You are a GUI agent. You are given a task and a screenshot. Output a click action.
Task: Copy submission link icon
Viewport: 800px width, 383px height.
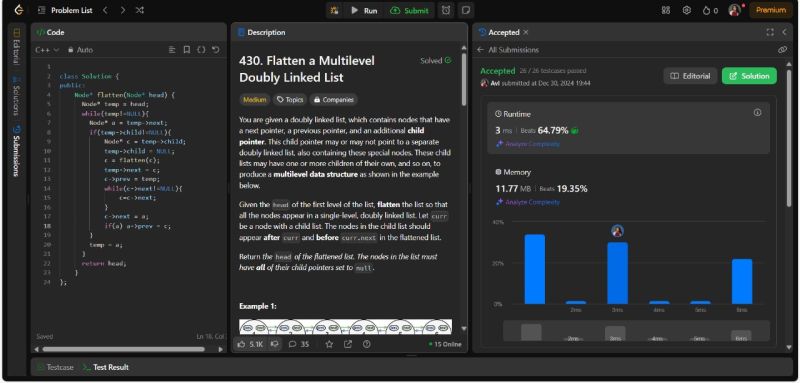782,50
